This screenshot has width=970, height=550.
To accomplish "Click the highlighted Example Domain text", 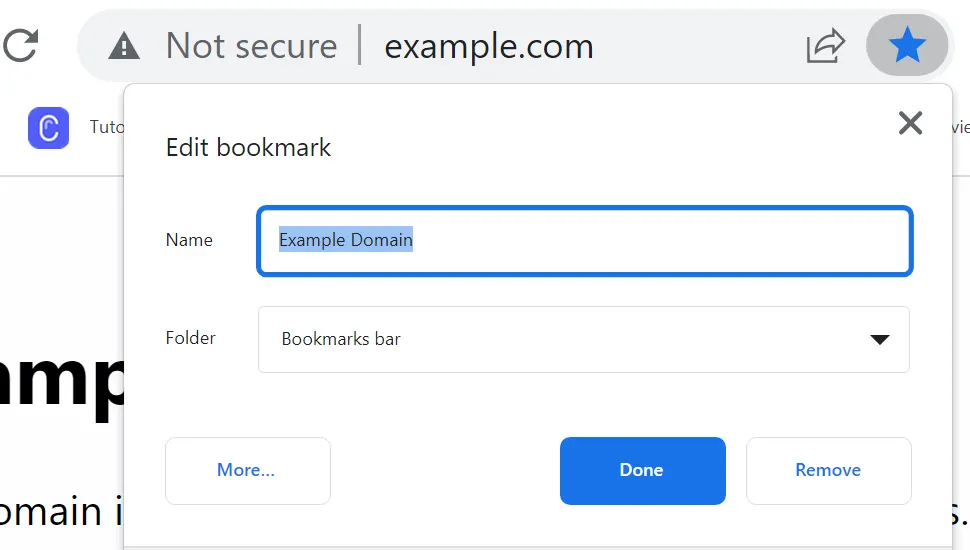I will pos(346,239).
